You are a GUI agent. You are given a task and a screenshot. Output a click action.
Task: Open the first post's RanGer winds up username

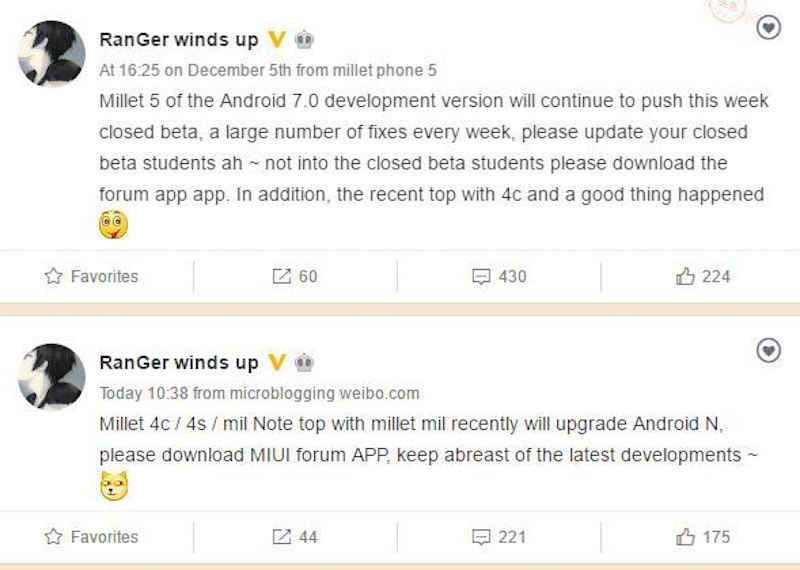[179, 39]
